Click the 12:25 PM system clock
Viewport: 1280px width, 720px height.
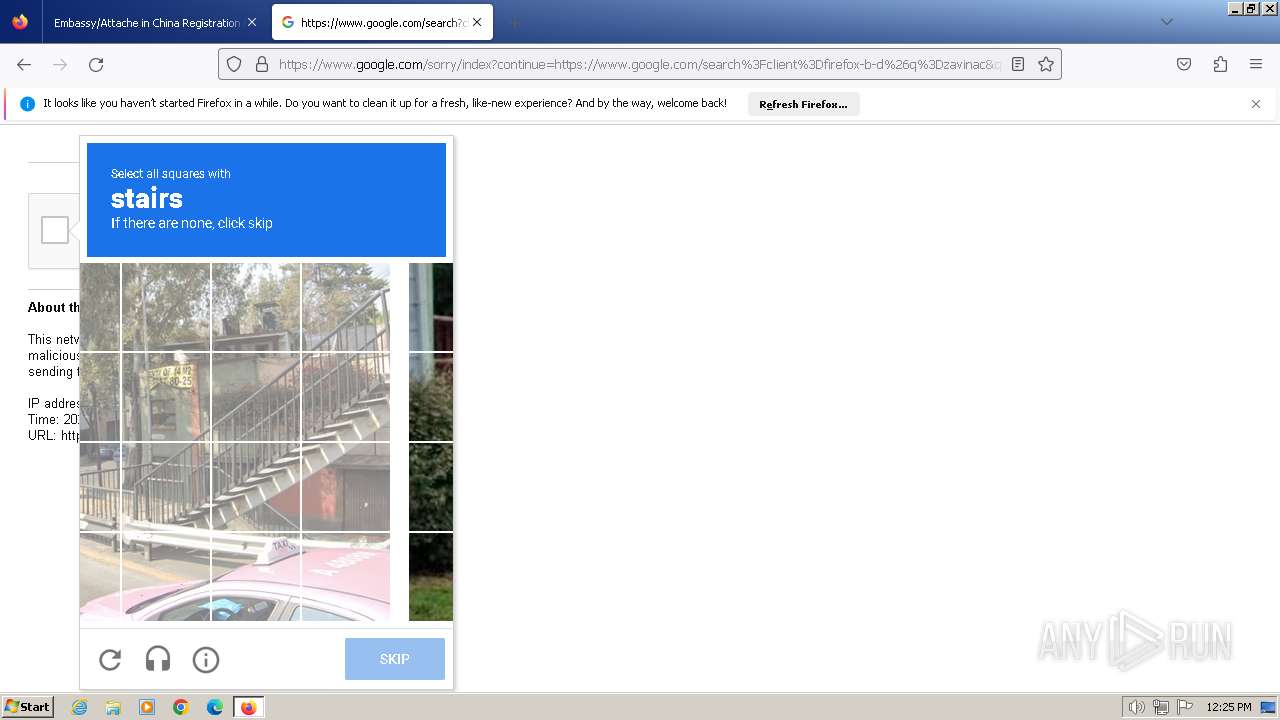(1229, 707)
